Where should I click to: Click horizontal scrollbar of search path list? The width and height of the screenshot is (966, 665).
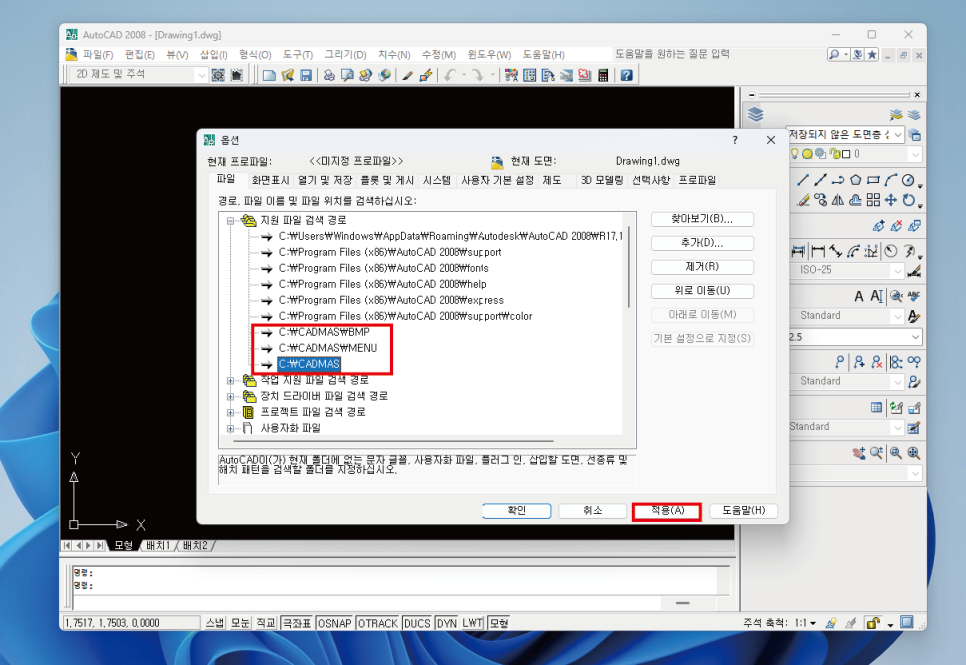[x=394, y=441]
